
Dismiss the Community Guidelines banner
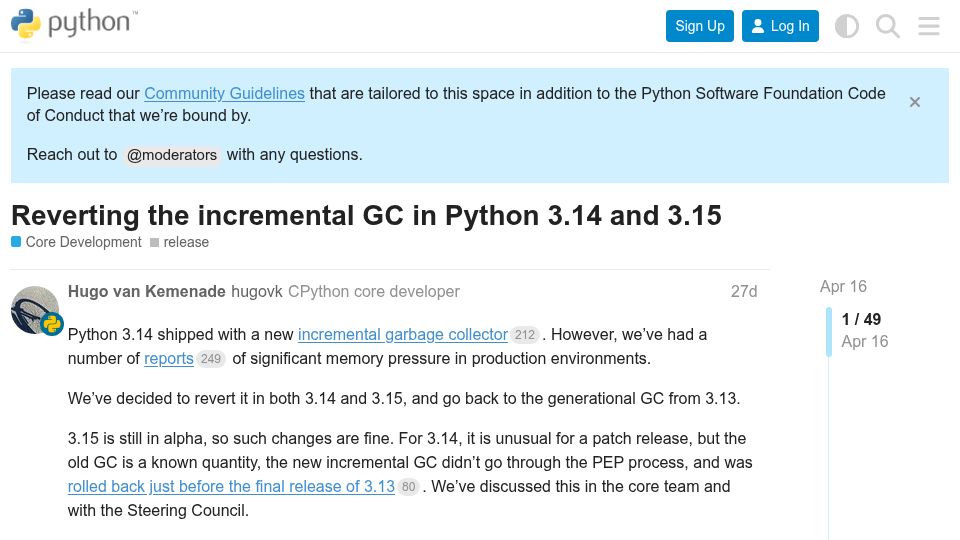click(x=915, y=102)
